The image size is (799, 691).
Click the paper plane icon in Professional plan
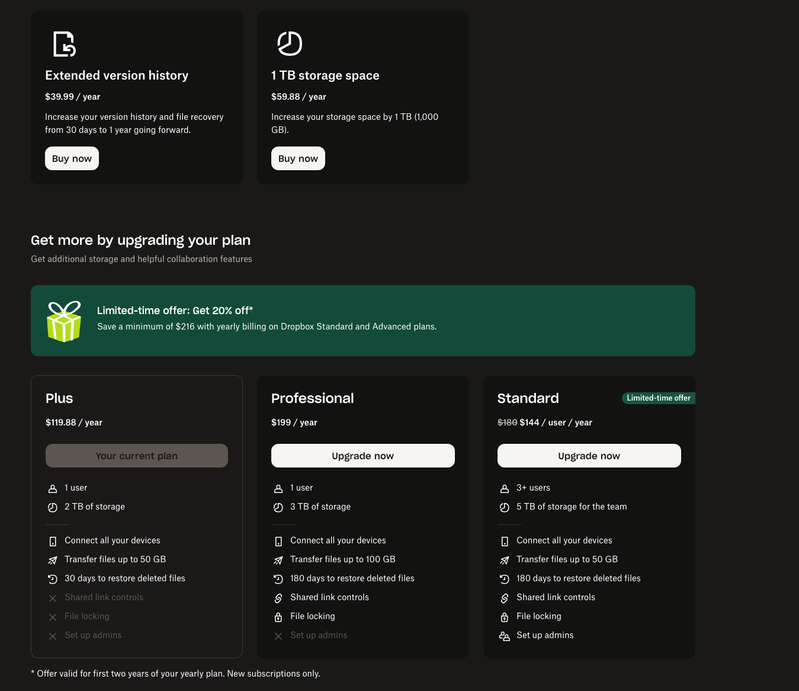[279, 560]
